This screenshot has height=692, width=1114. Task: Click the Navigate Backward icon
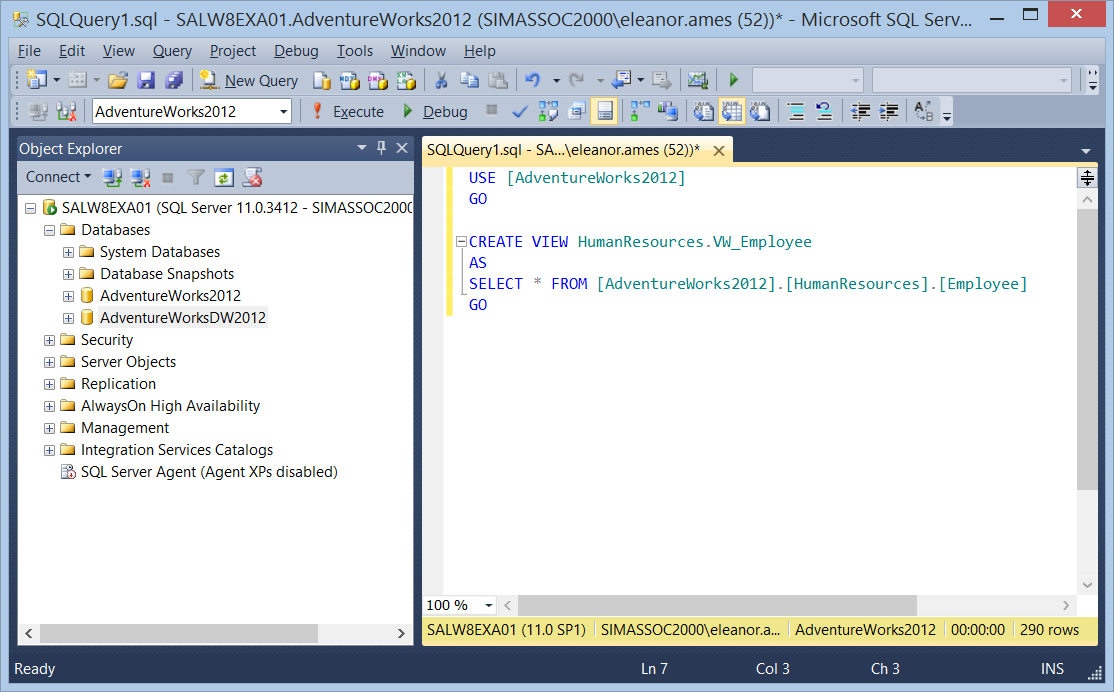pos(622,80)
